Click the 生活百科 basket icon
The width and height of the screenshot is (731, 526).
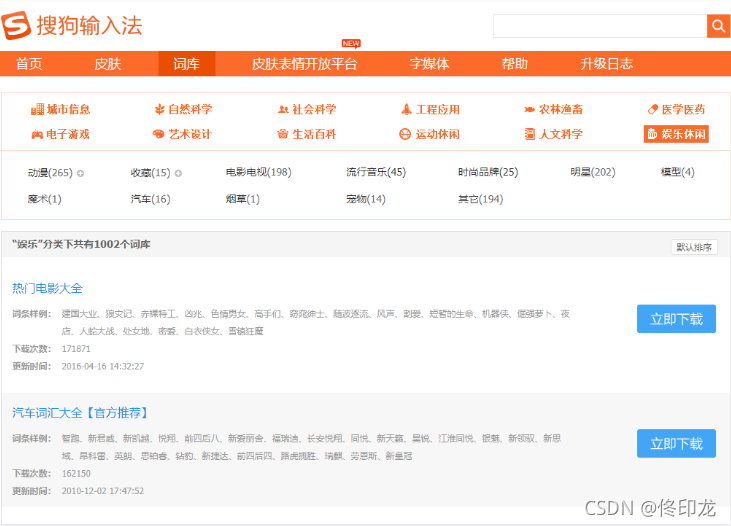pyautogui.click(x=283, y=134)
